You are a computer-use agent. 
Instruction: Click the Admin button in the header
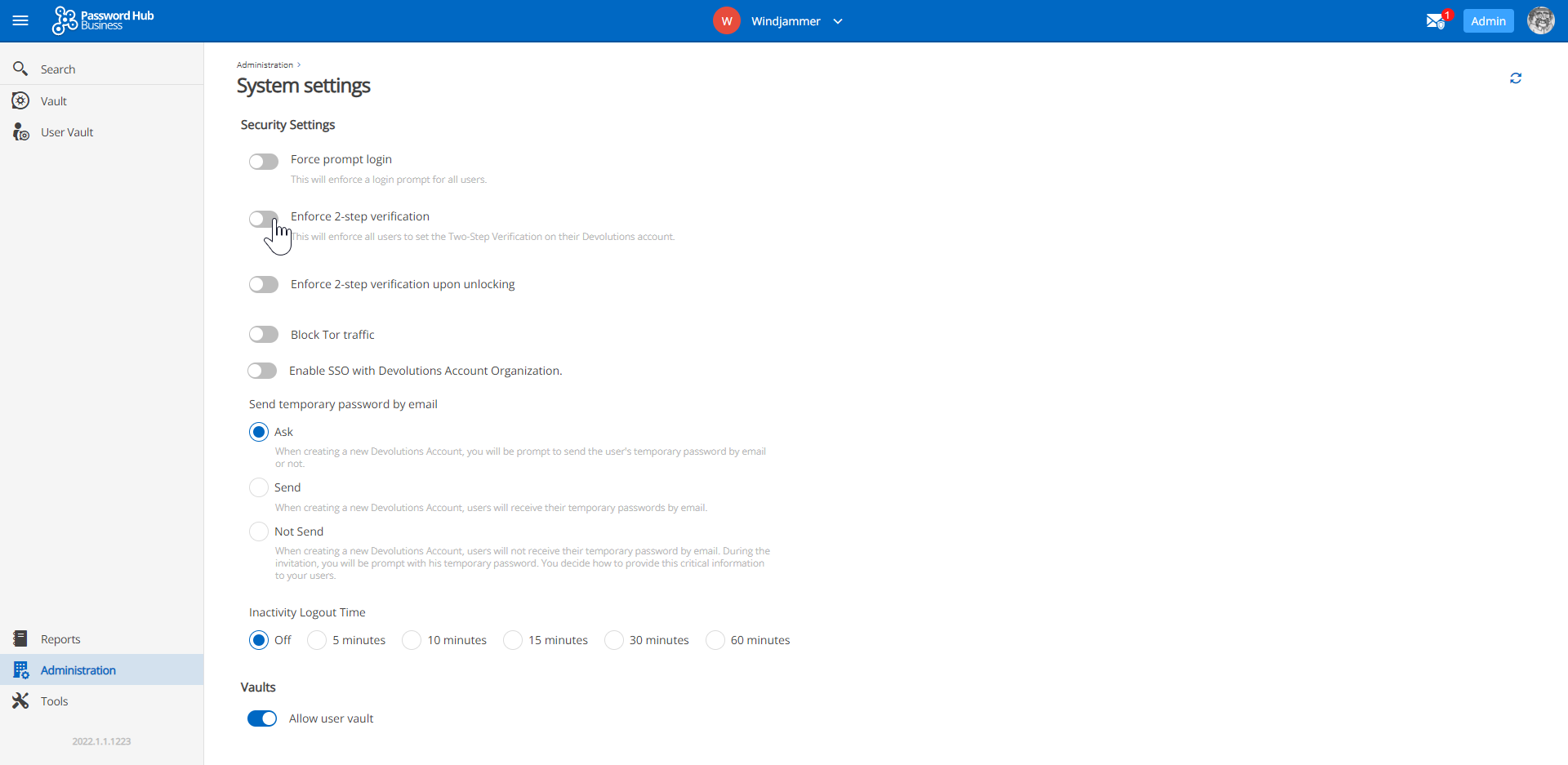pos(1488,20)
